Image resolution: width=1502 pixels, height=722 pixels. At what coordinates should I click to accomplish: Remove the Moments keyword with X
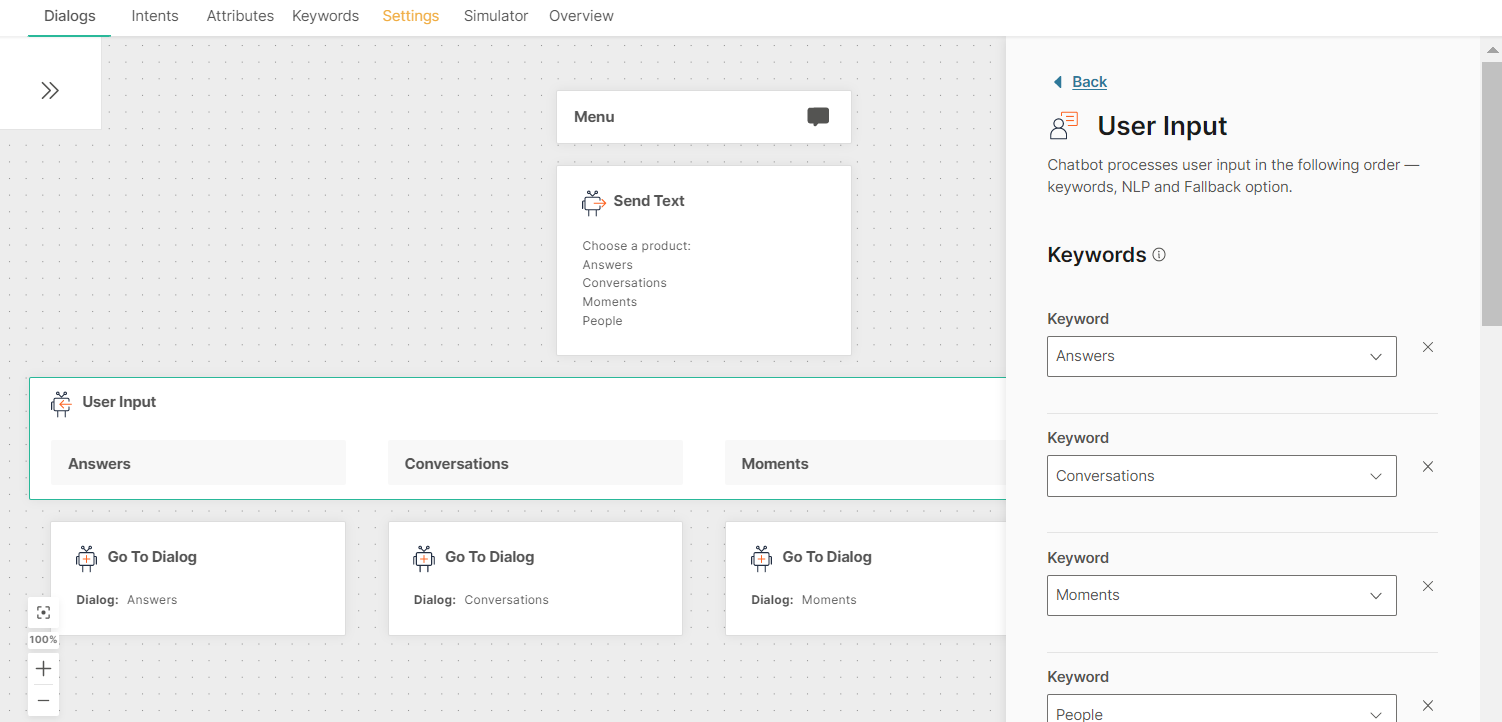click(x=1428, y=586)
